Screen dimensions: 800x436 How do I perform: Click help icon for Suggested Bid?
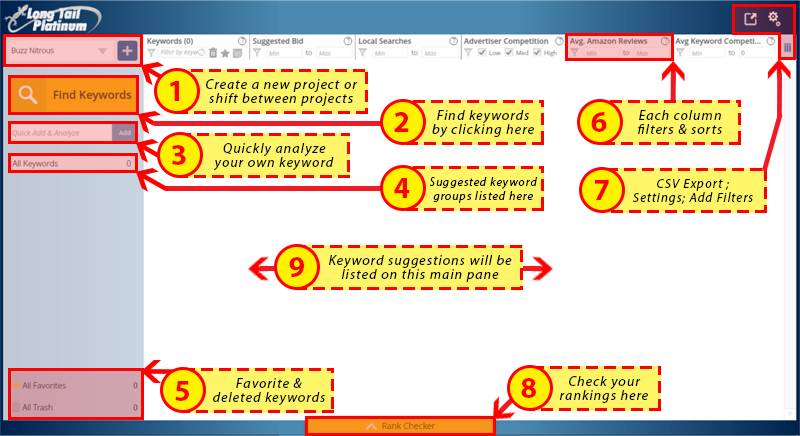click(348, 41)
